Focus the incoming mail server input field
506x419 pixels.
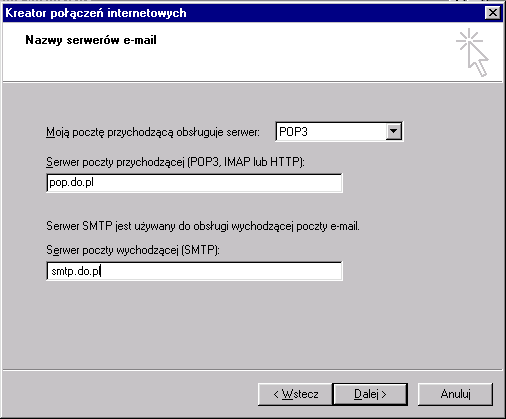pyautogui.click(x=194, y=183)
